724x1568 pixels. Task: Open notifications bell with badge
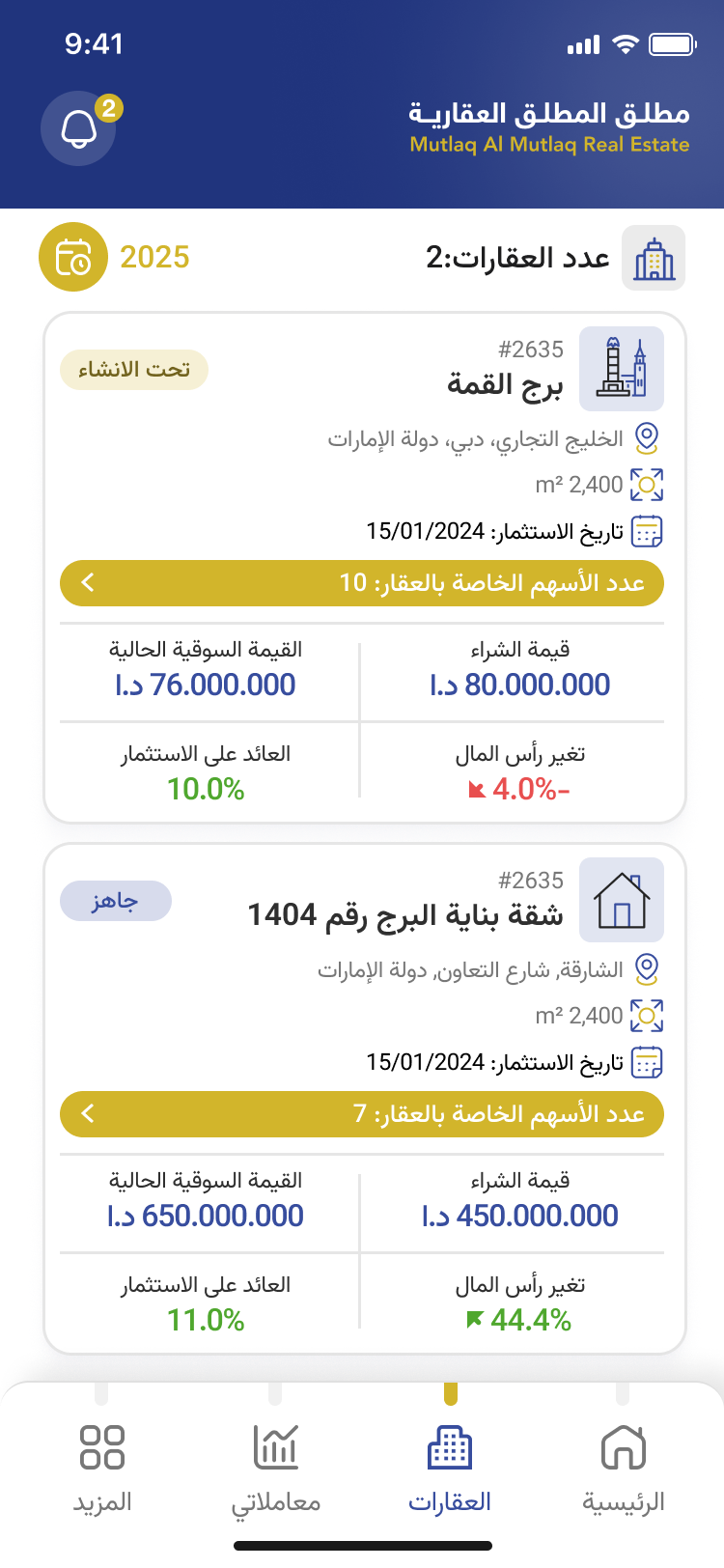pos(79,128)
